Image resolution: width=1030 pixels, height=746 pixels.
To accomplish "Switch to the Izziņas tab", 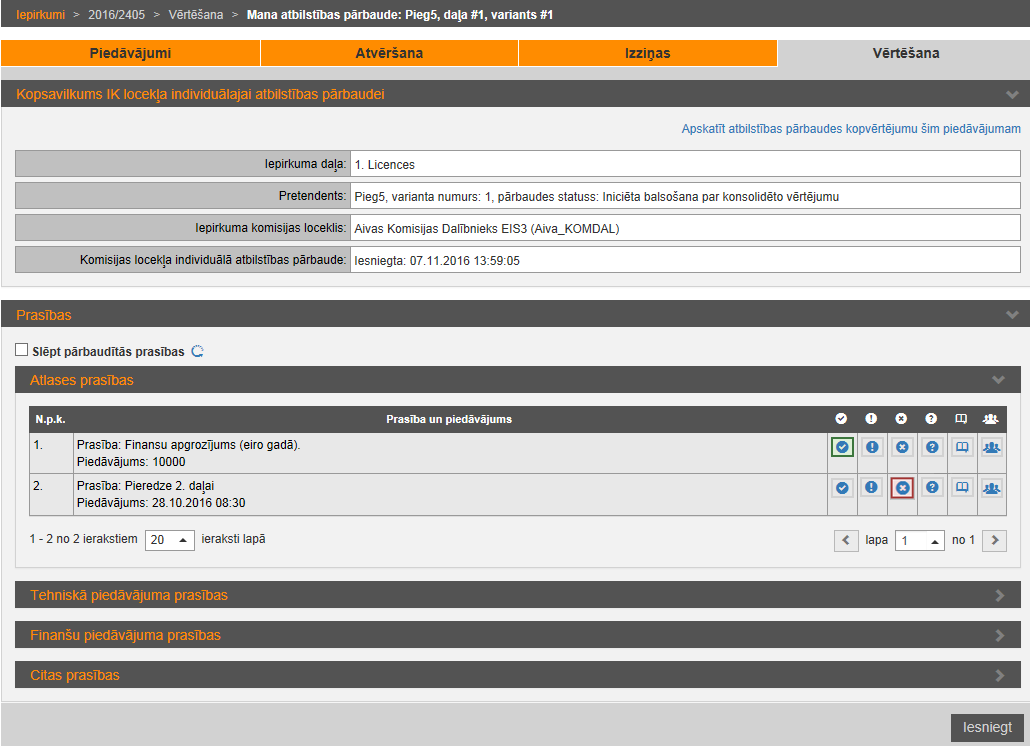I will (647, 53).
